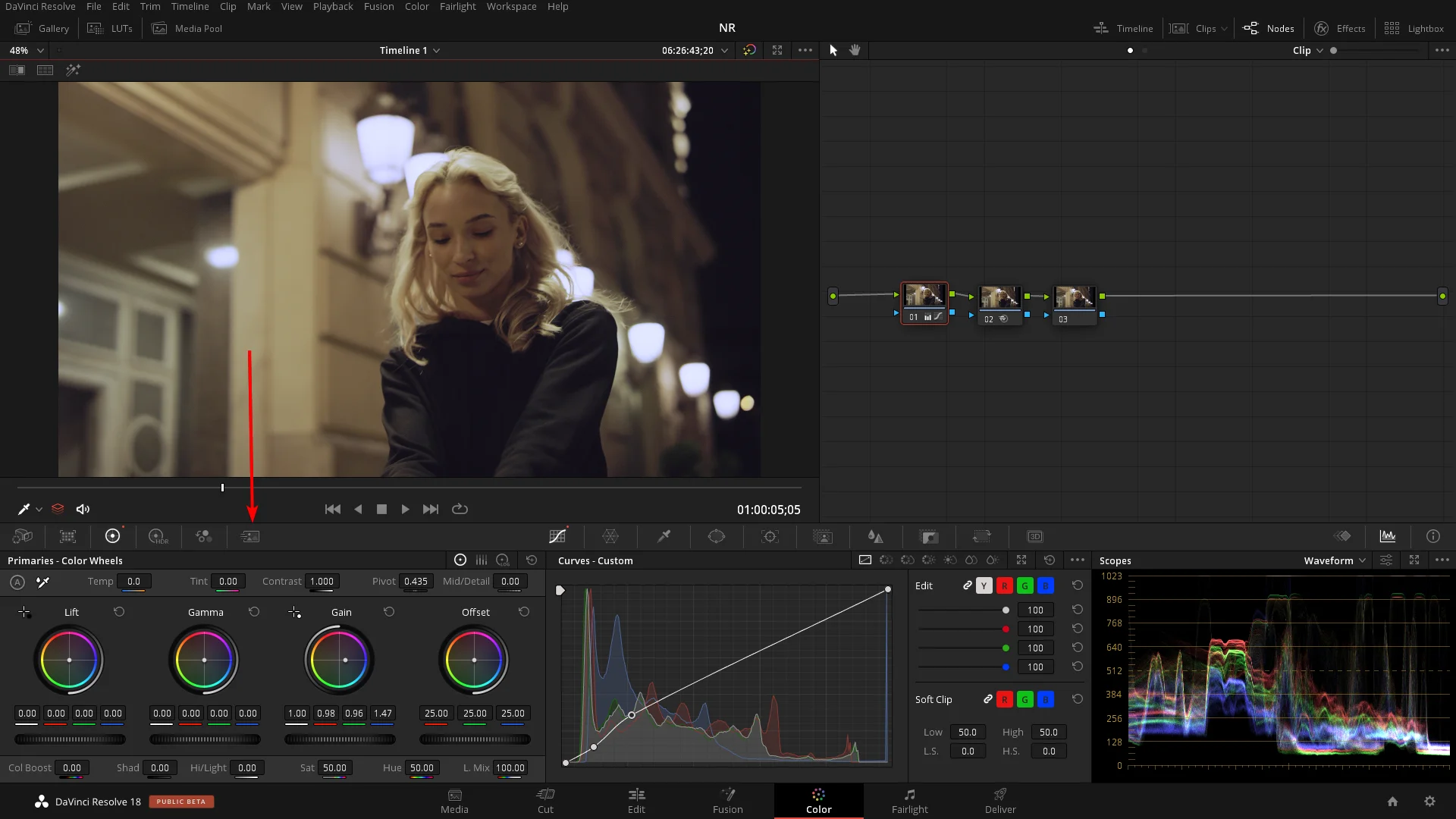The width and height of the screenshot is (1456, 819).
Task: Toggle auto balance A button
Action: (17, 582)
